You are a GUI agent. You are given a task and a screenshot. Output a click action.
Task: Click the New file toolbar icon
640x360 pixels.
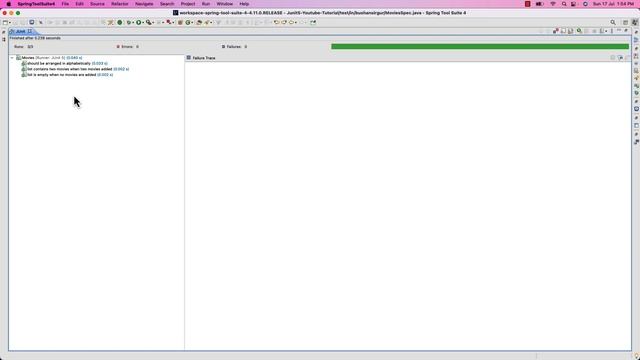[x=4, y=22]
